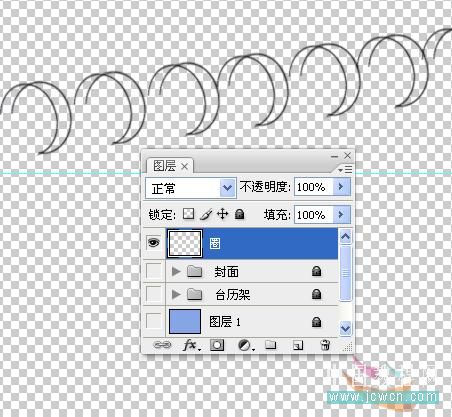Lock transparent pixels
Image resolution: width=452 pixels, height=417 pixels.
pos(188,214)
